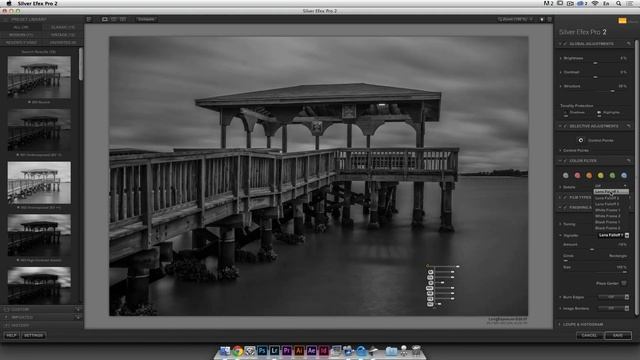Show Vintage presets category tab

[x=63, y=35]
